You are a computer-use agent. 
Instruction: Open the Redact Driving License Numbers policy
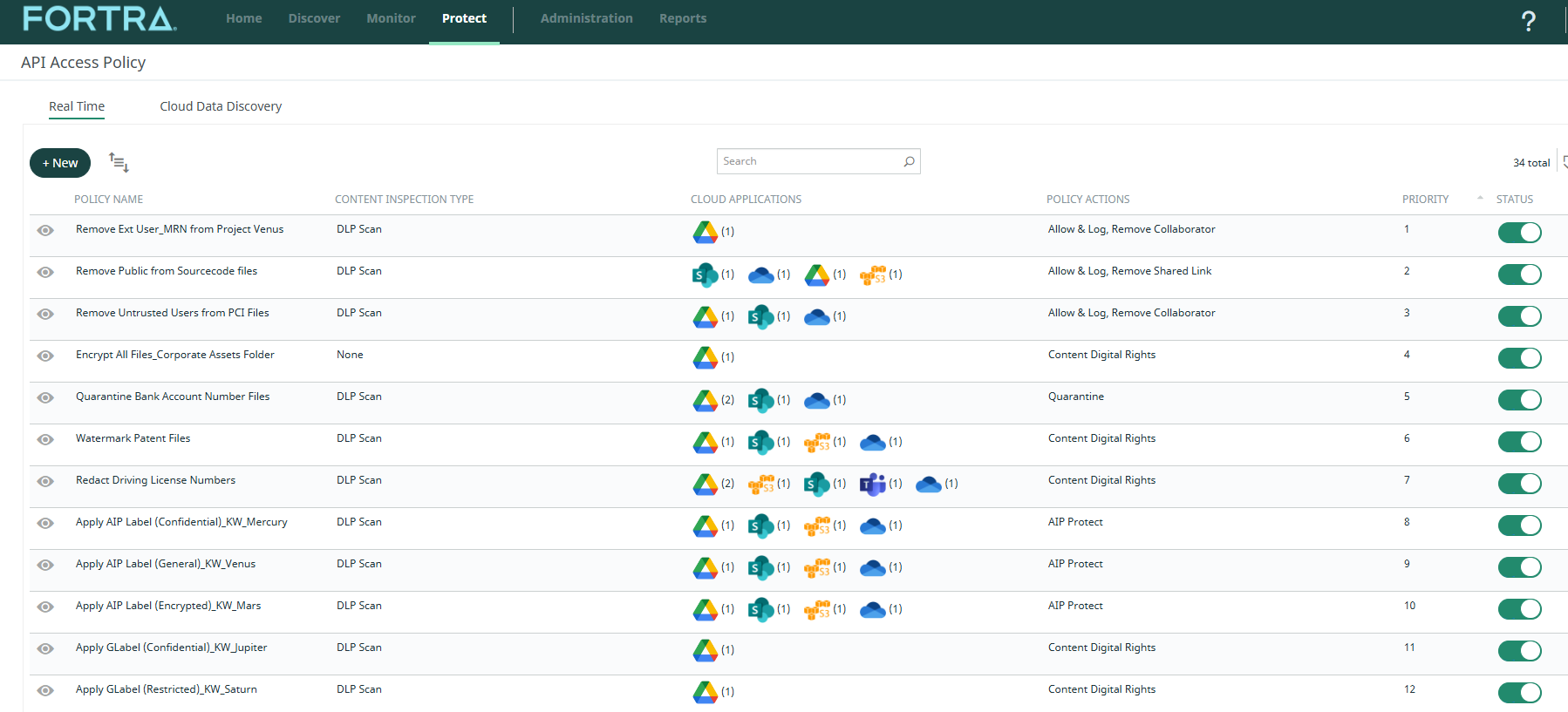click(155, 480)
